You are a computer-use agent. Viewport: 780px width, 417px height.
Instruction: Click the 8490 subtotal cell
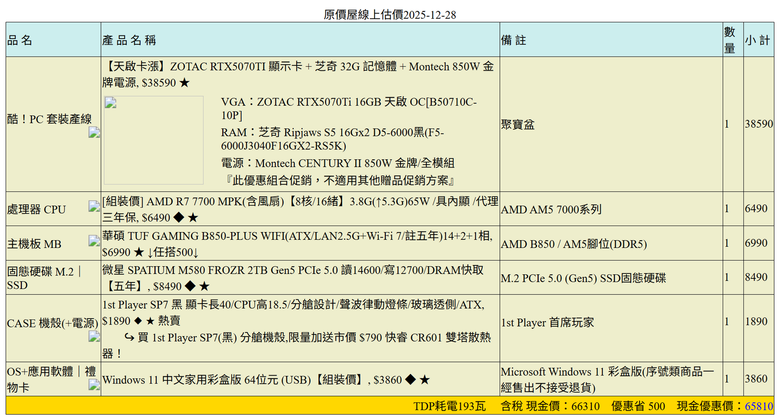[x=759, y=278]
